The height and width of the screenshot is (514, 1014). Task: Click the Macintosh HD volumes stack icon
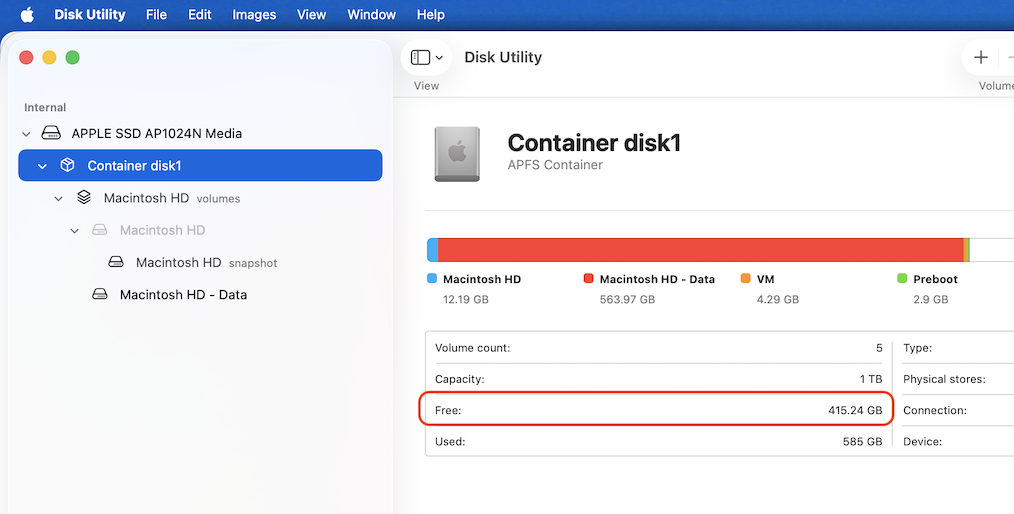83,197
